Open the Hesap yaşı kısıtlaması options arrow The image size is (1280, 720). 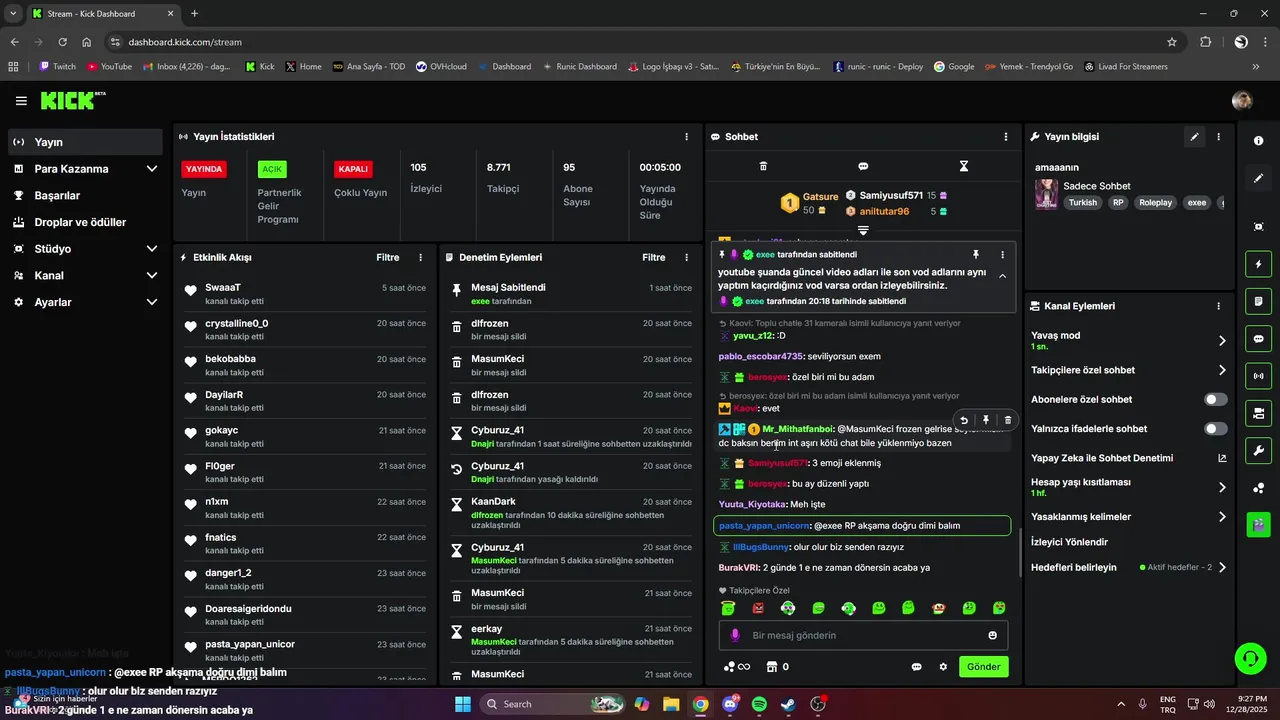point(1222,488)
